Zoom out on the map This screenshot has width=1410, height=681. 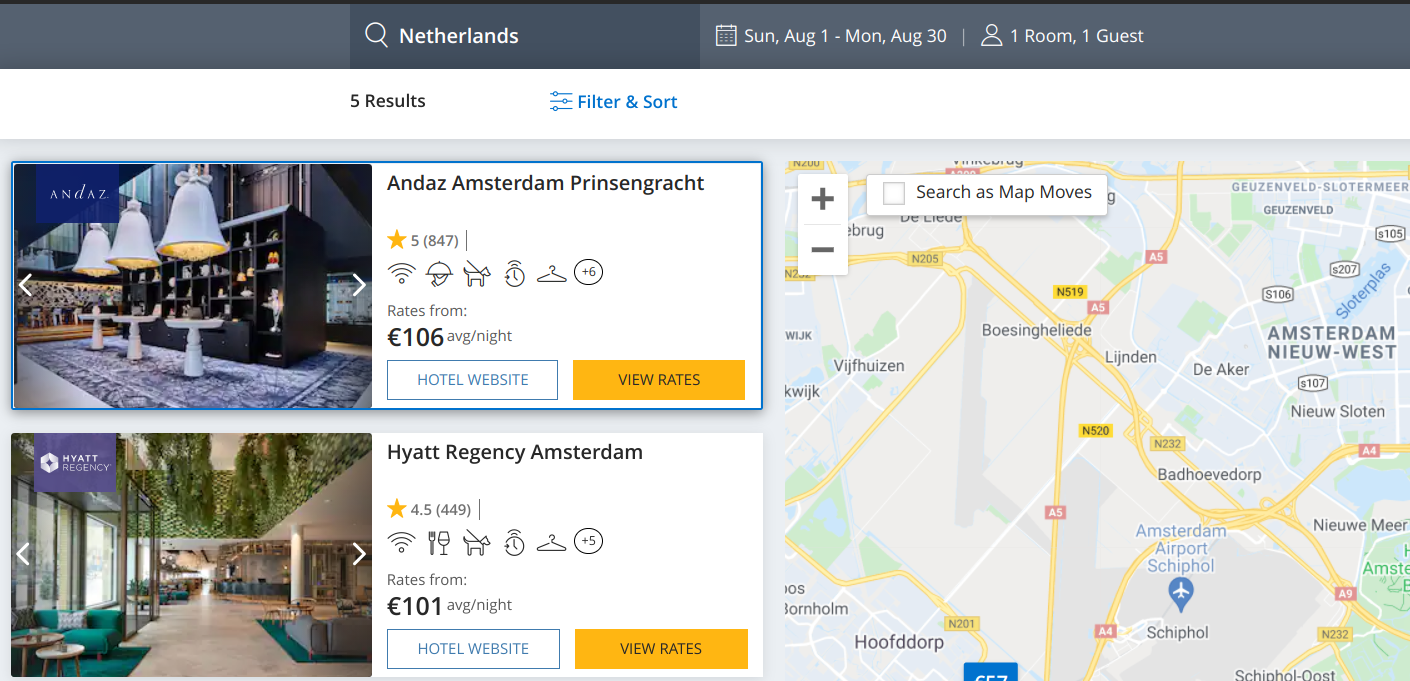(822, 249)
